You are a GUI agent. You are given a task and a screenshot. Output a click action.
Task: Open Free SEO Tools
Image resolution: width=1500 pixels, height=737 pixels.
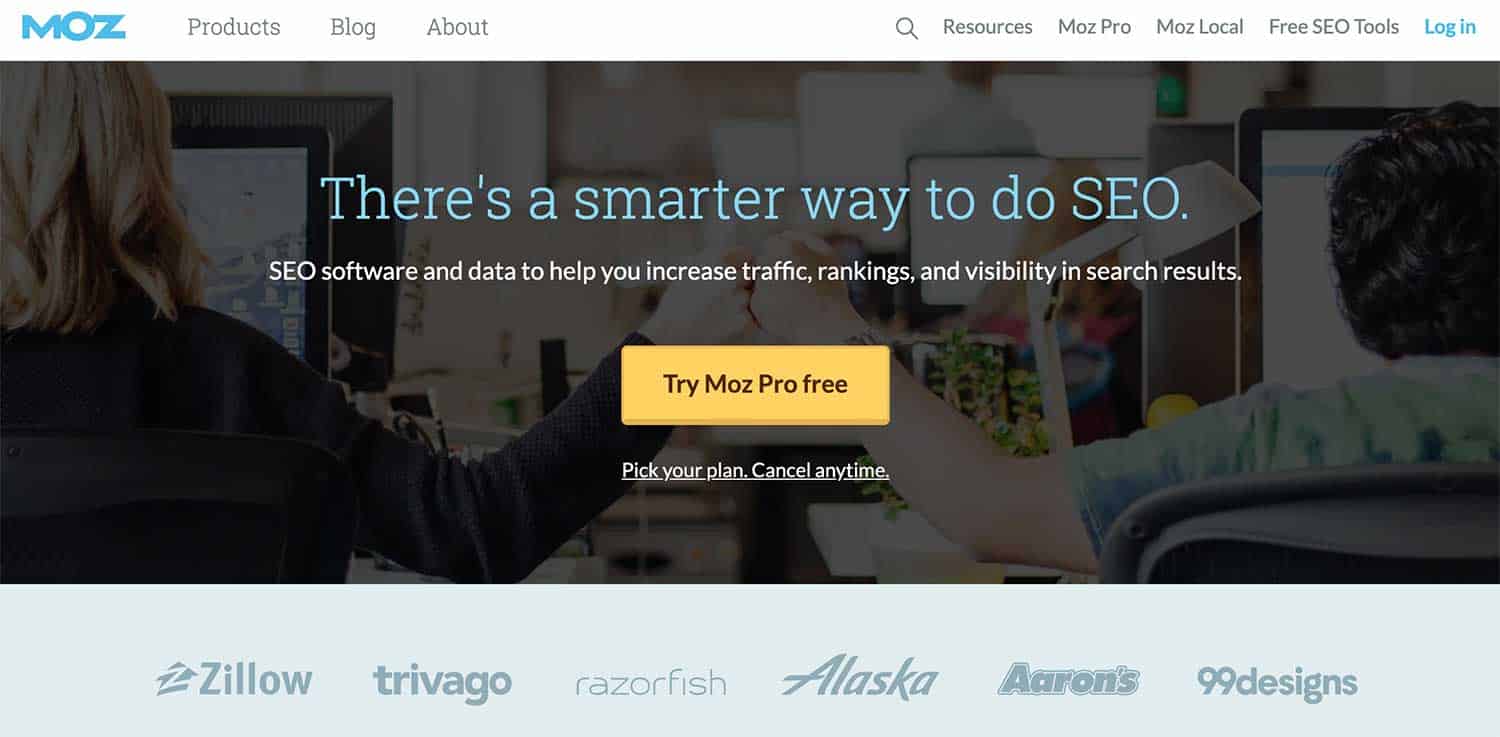coord(1334,27)
